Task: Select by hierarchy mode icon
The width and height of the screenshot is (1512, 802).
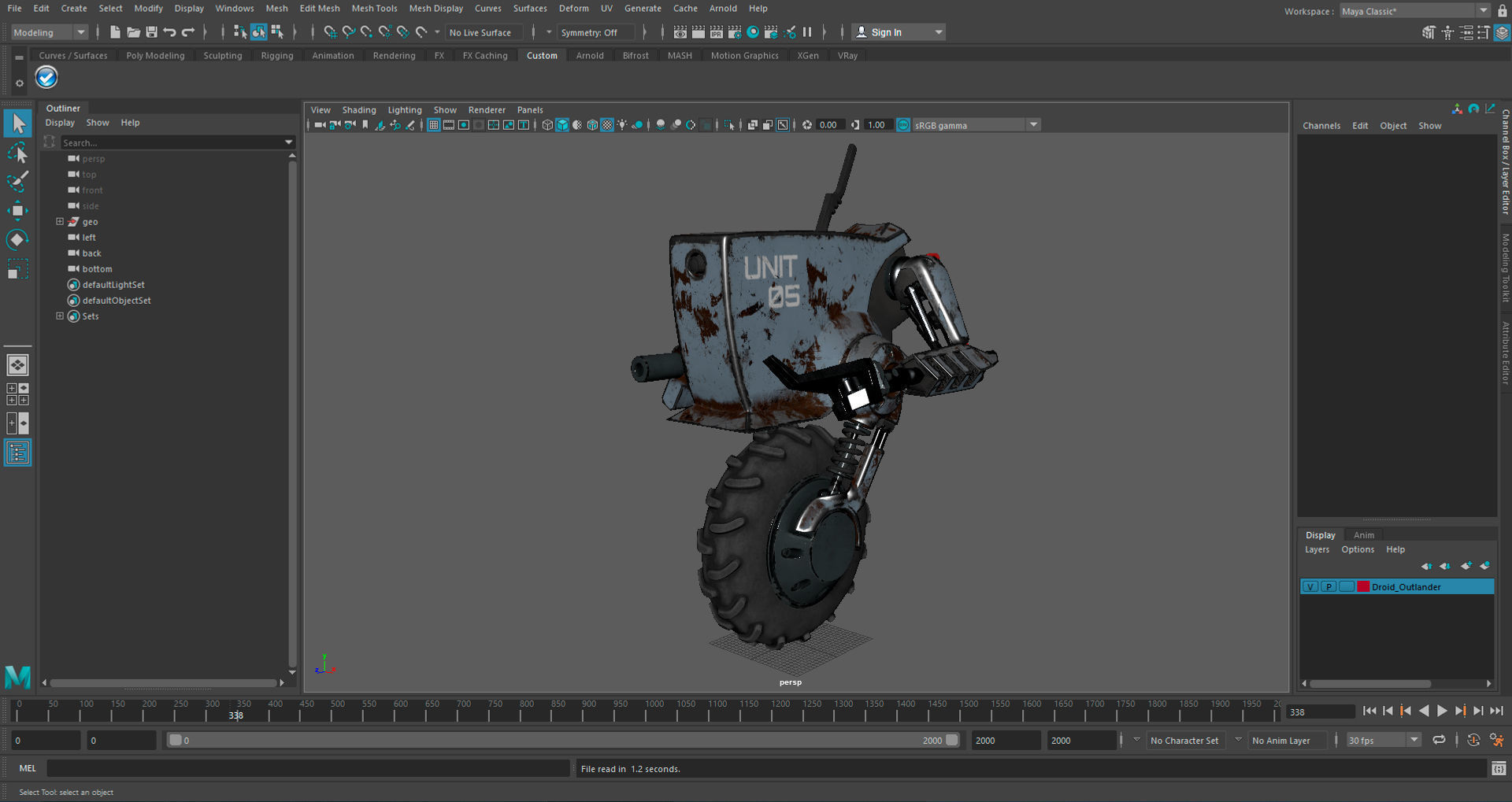Action: pyautogui.click(x=240, y=32)
